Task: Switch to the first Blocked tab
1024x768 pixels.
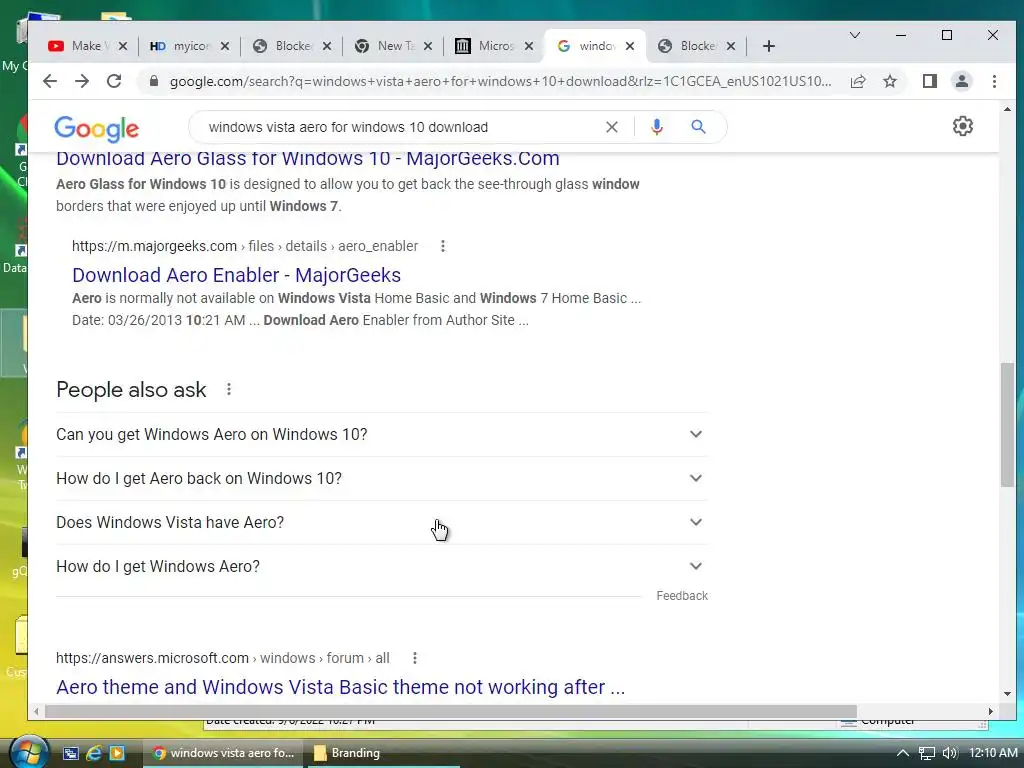Action: click(288, 46)
